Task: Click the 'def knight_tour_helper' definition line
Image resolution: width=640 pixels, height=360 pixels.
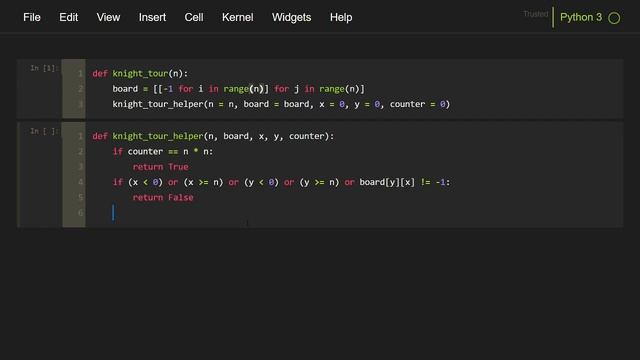Action: point(213,136)
